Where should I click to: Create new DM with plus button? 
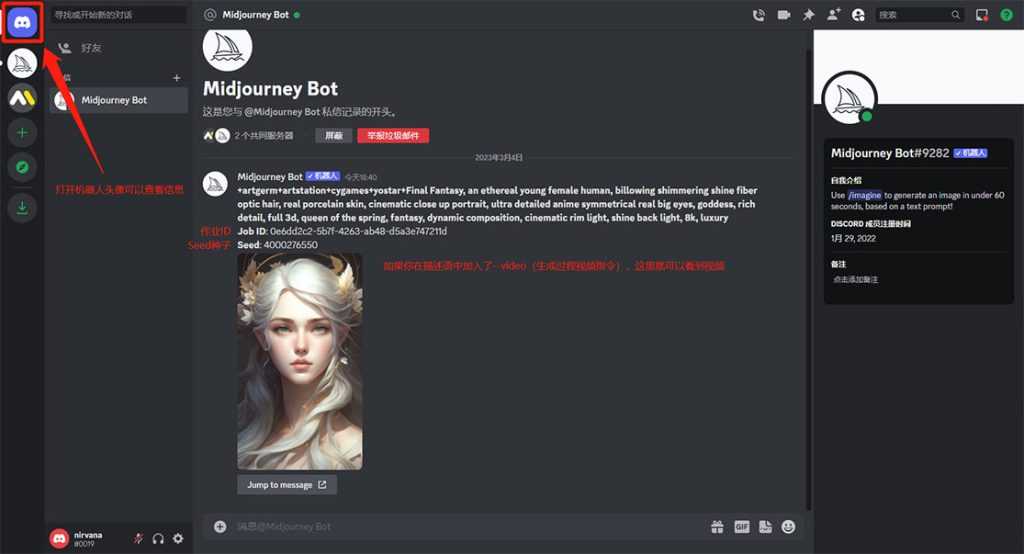177,78
